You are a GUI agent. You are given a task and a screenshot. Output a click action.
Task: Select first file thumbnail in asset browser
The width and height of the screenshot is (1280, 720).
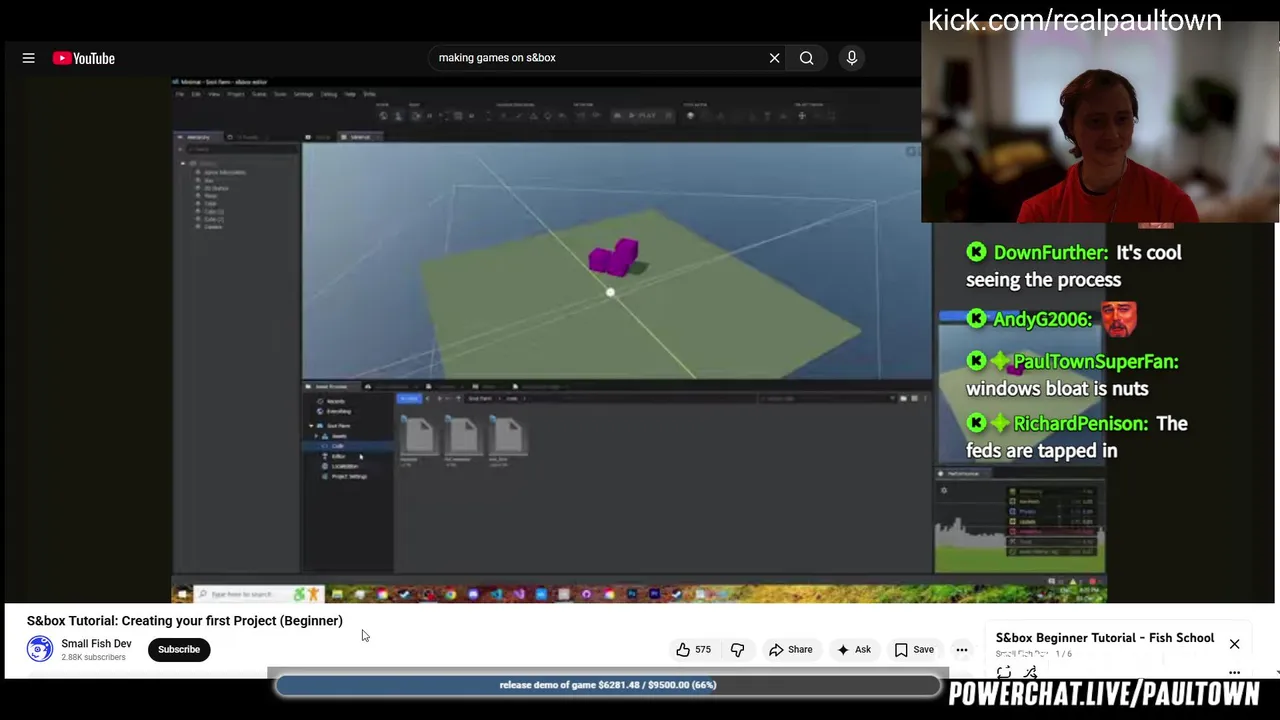pyautogui.click(x=419, y=436)
